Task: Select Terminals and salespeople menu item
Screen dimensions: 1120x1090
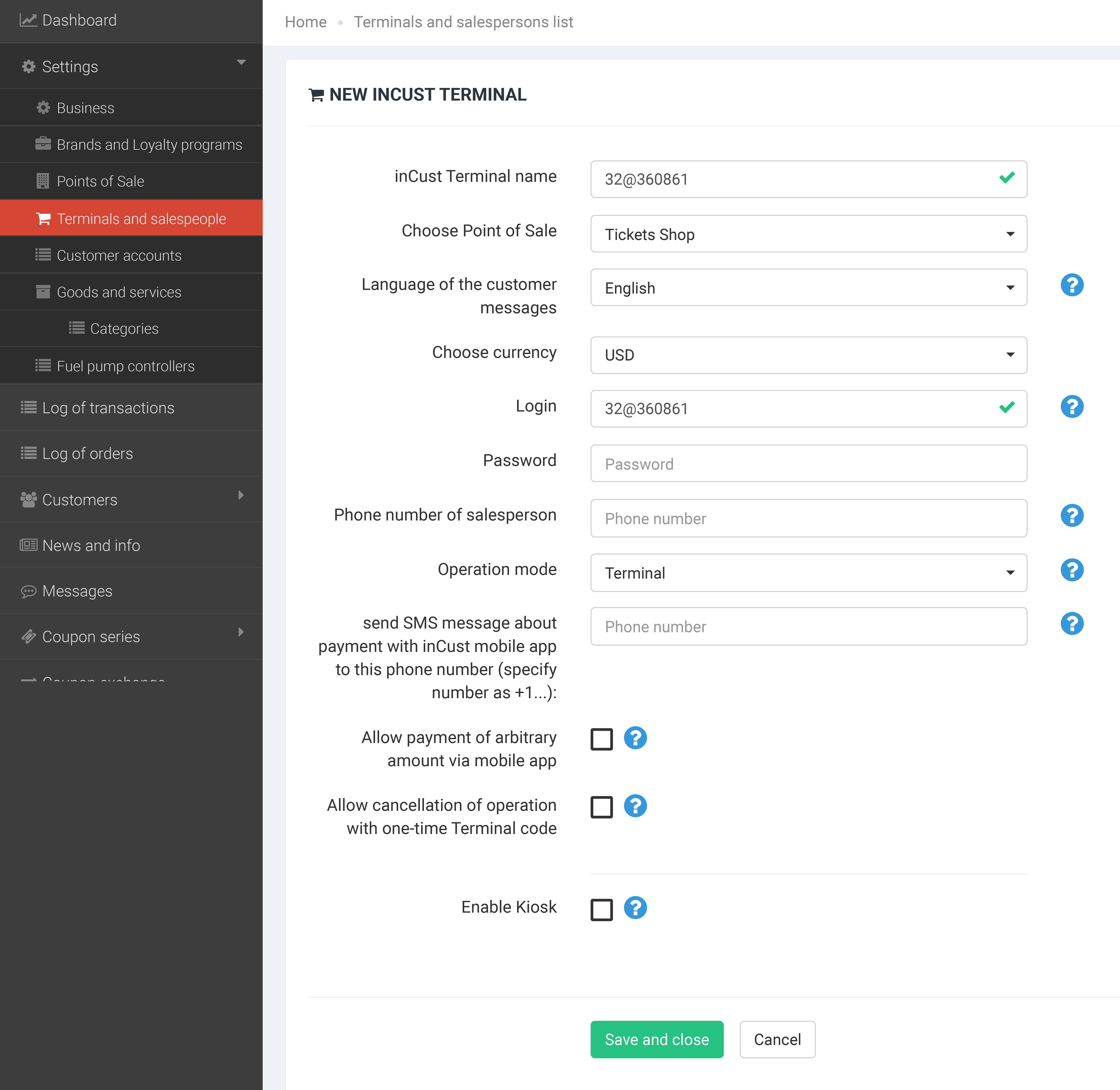Action: [131, 218]
